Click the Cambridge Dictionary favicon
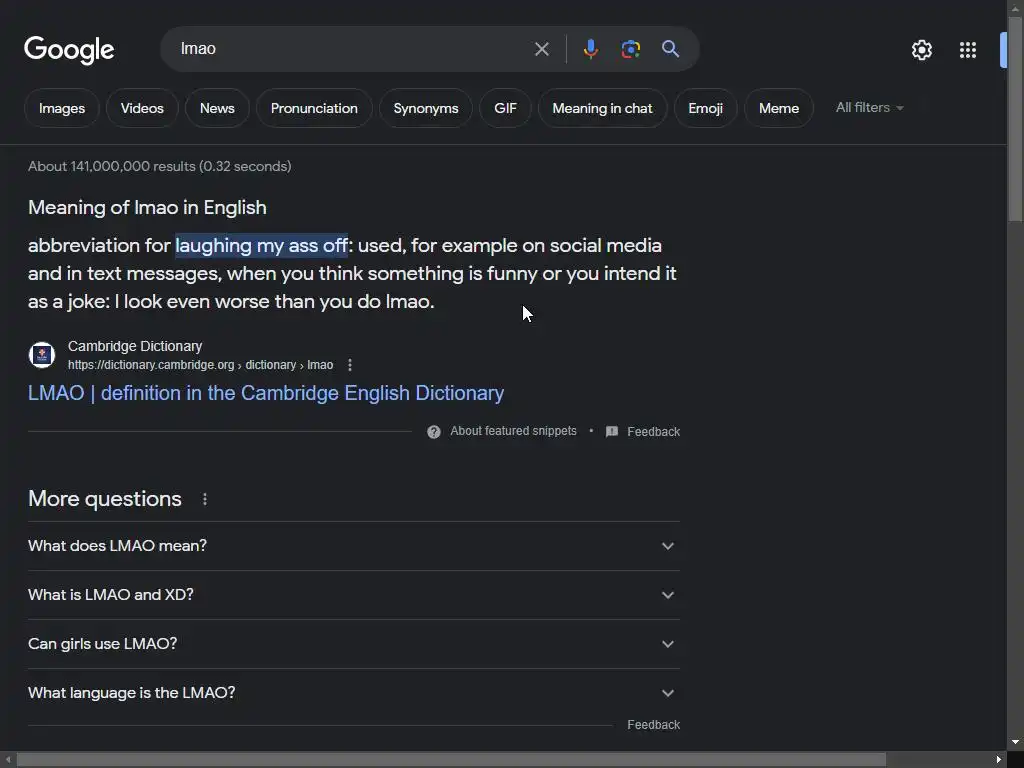Viewport: 1024px width, 768px height. (42, 355)
